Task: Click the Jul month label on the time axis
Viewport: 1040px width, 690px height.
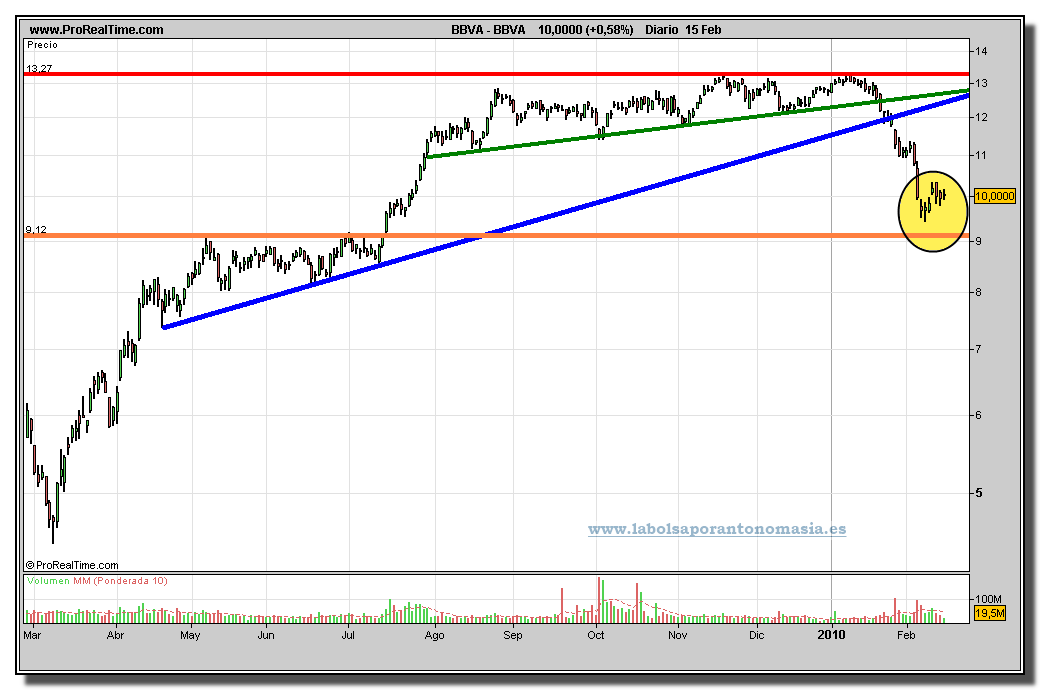Action: coord(348,635)
